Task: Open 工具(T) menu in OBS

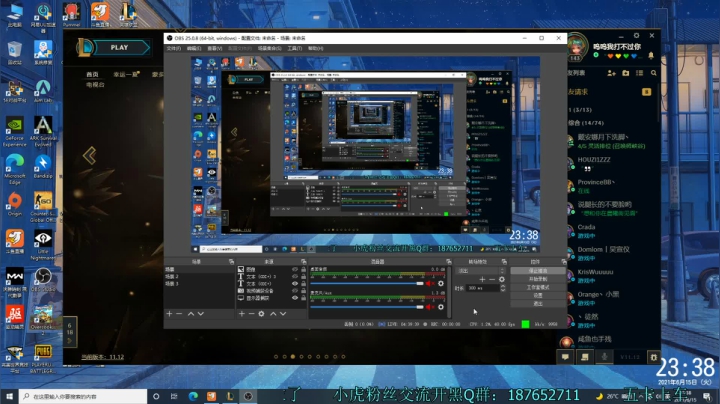Action: click(295, 48)
